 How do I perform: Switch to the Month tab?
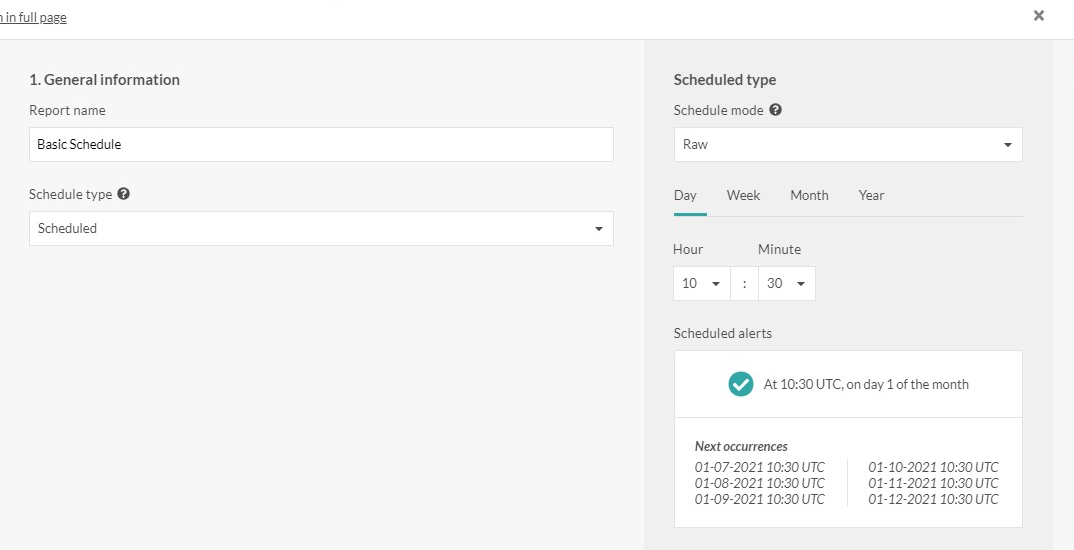[x=810, y=195]
